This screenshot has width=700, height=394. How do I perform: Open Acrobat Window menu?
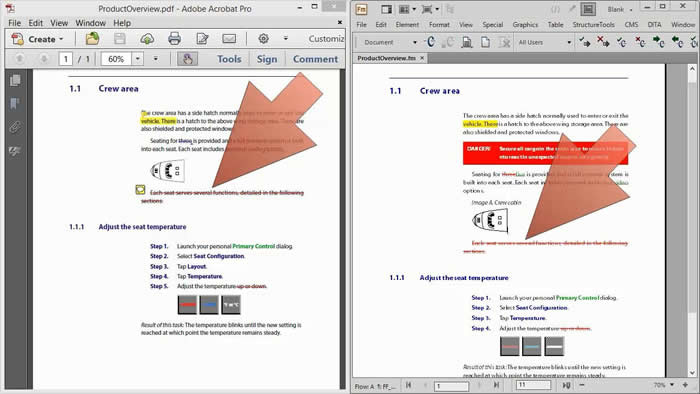click(91, 23)
